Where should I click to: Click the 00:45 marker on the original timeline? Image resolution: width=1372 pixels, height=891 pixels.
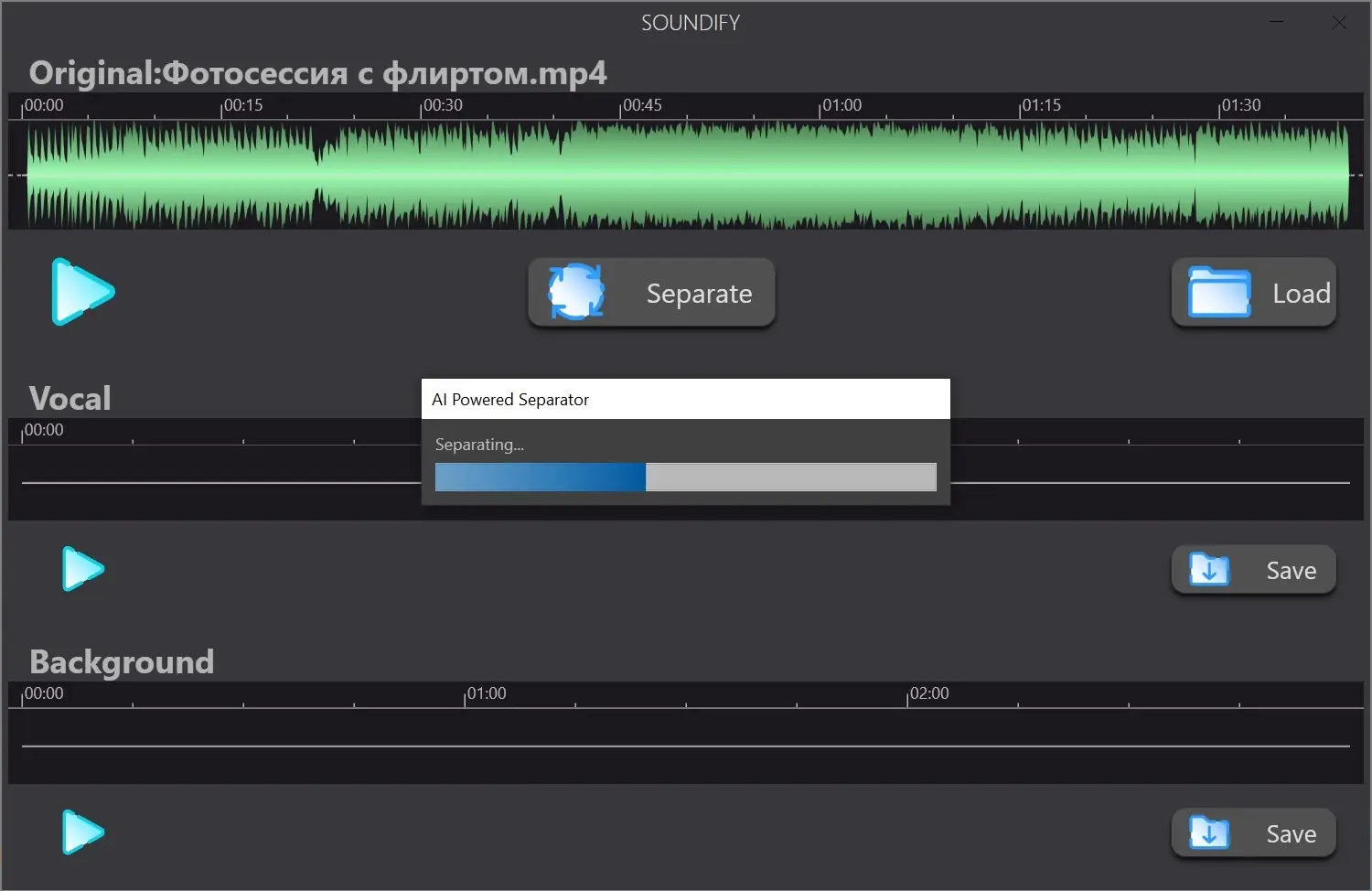(644, 105)
